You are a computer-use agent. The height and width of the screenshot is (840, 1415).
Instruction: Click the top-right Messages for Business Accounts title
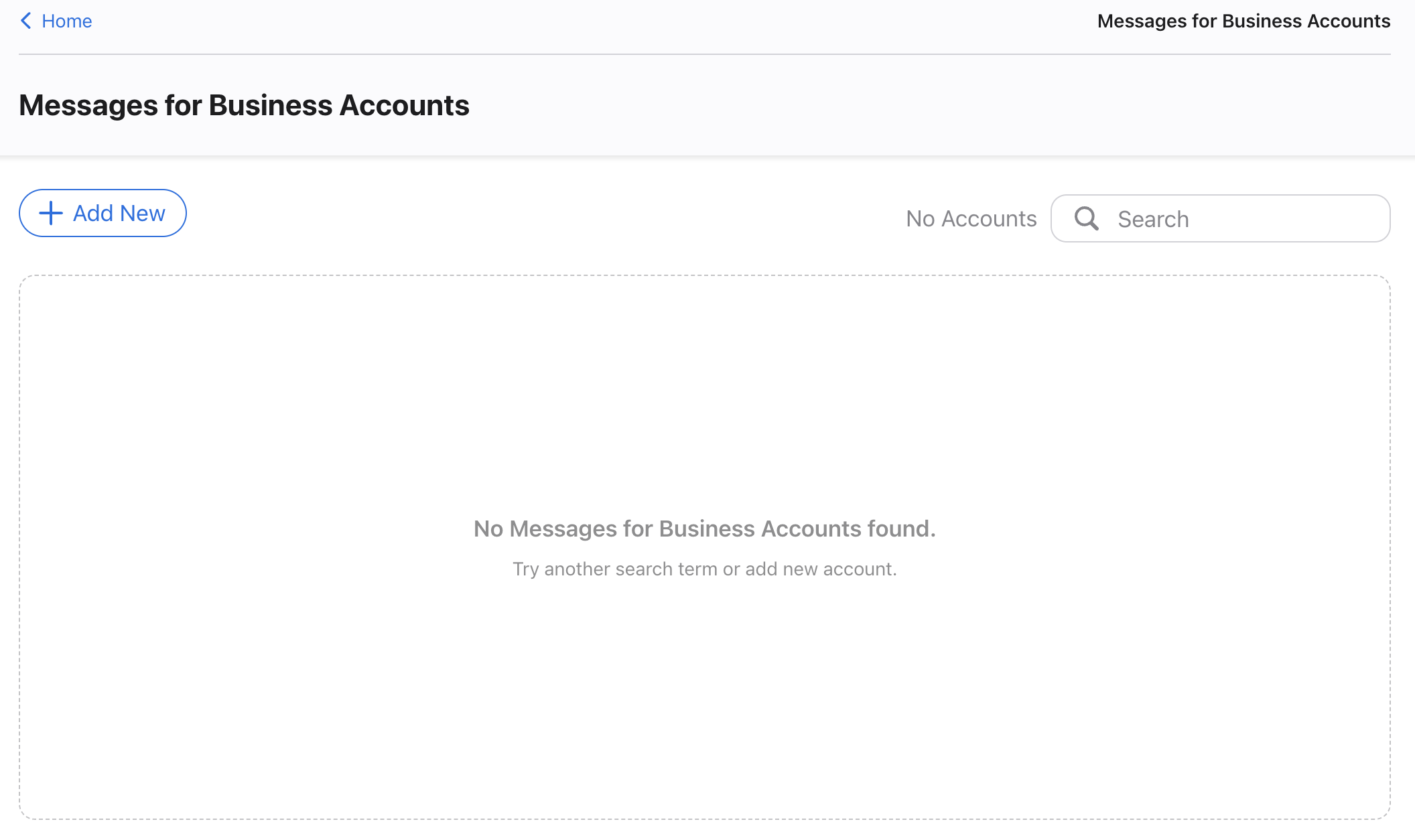(1243, 21)
